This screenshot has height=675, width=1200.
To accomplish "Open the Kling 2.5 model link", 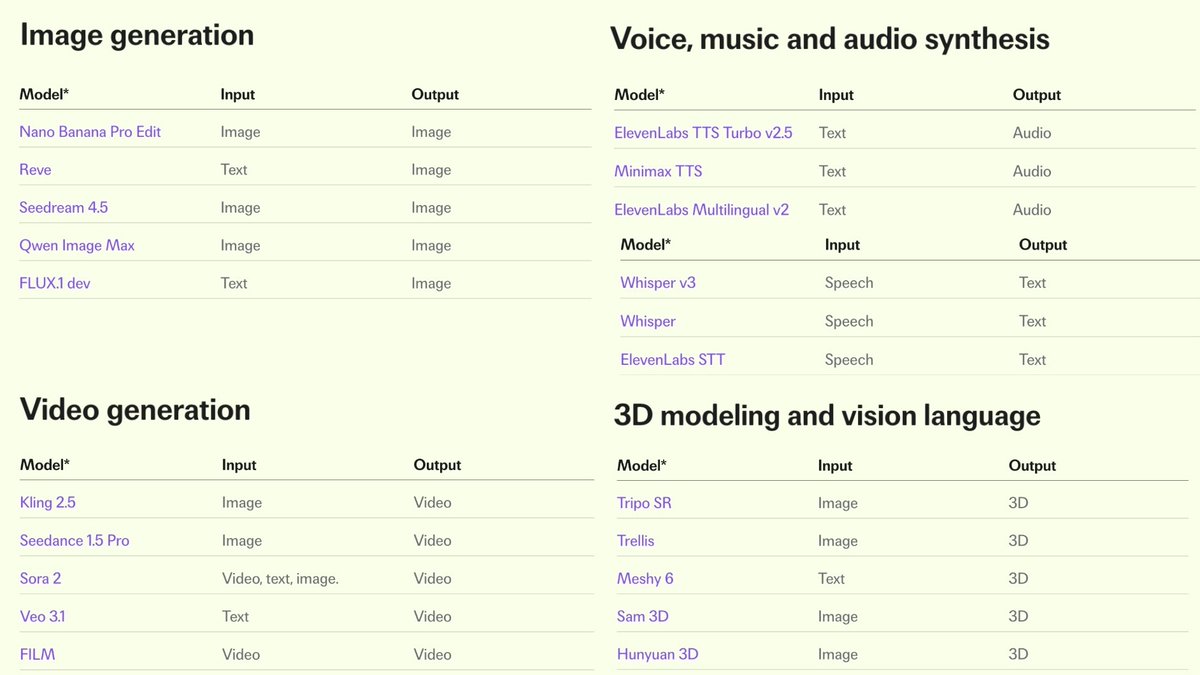I will coord(48,503).
